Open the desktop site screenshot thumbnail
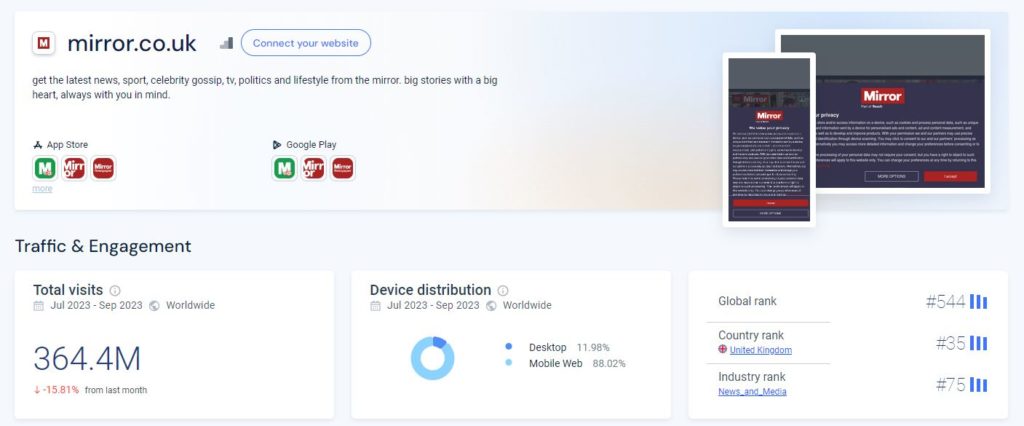Image resolution: width=1024 pixels, height=426 pixels. pos(901,111)
